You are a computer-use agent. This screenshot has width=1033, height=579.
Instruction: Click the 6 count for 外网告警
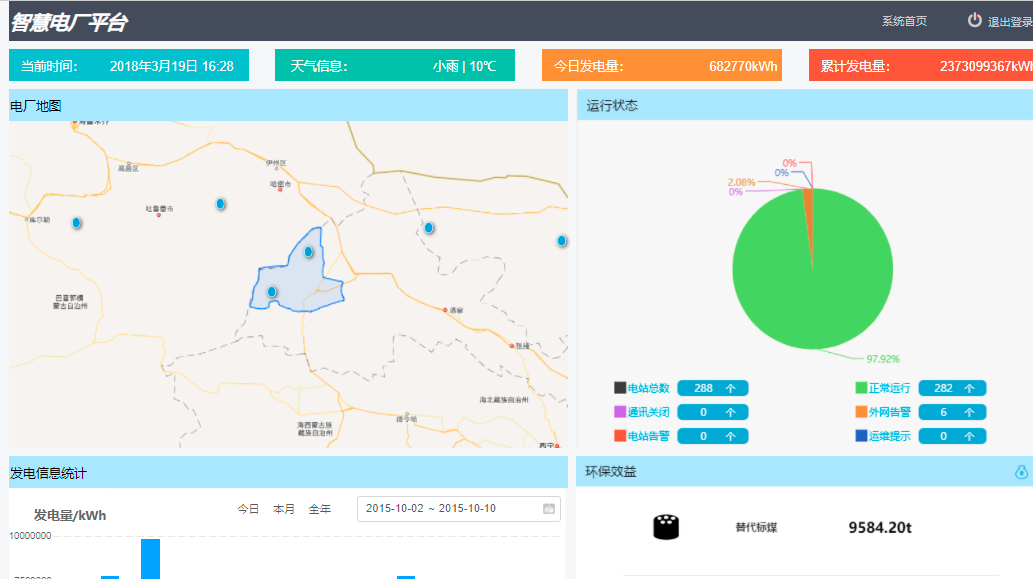coord(943,412)
